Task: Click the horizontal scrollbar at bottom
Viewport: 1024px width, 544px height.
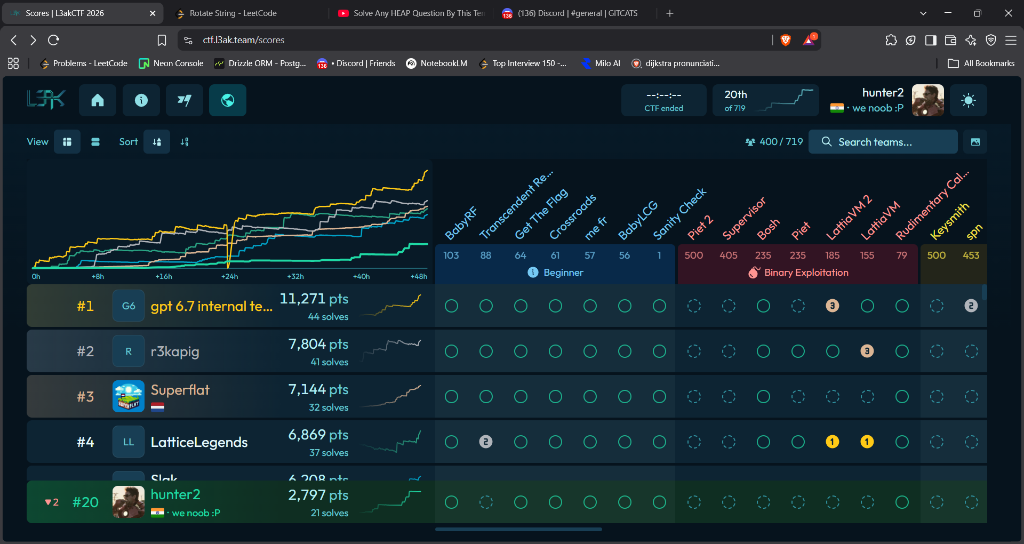Action: coord(519,529)
